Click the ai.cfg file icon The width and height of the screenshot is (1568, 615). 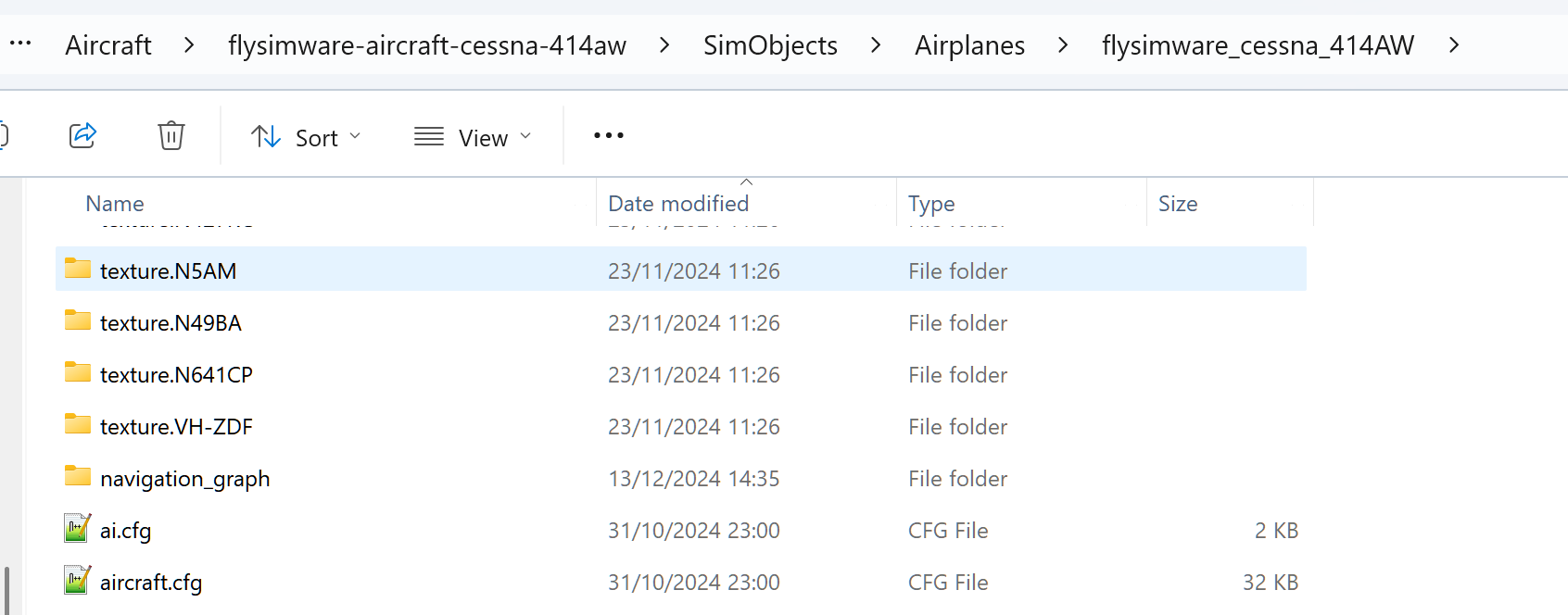78,529
